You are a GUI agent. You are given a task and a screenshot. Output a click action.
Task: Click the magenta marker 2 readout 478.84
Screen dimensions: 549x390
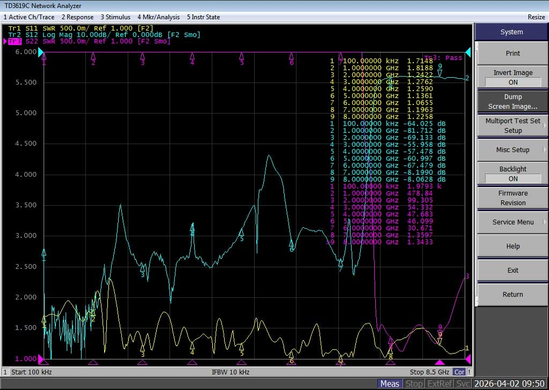(x=420, y=193)
